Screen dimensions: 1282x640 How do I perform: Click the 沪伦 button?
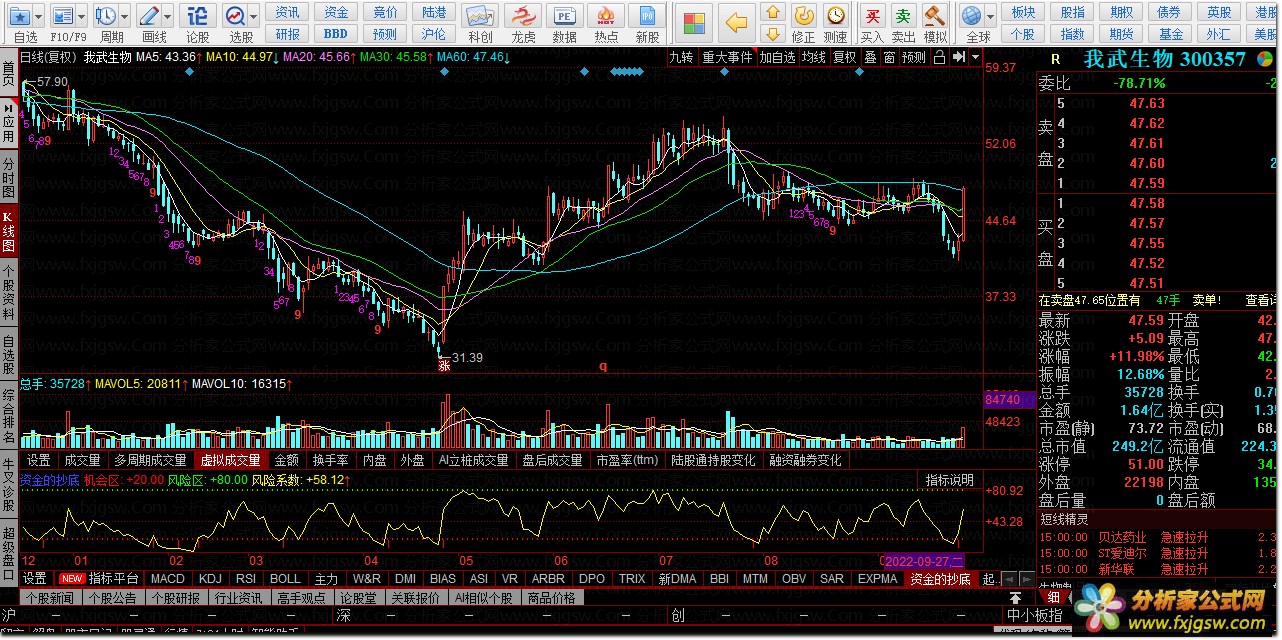[434, 34]
